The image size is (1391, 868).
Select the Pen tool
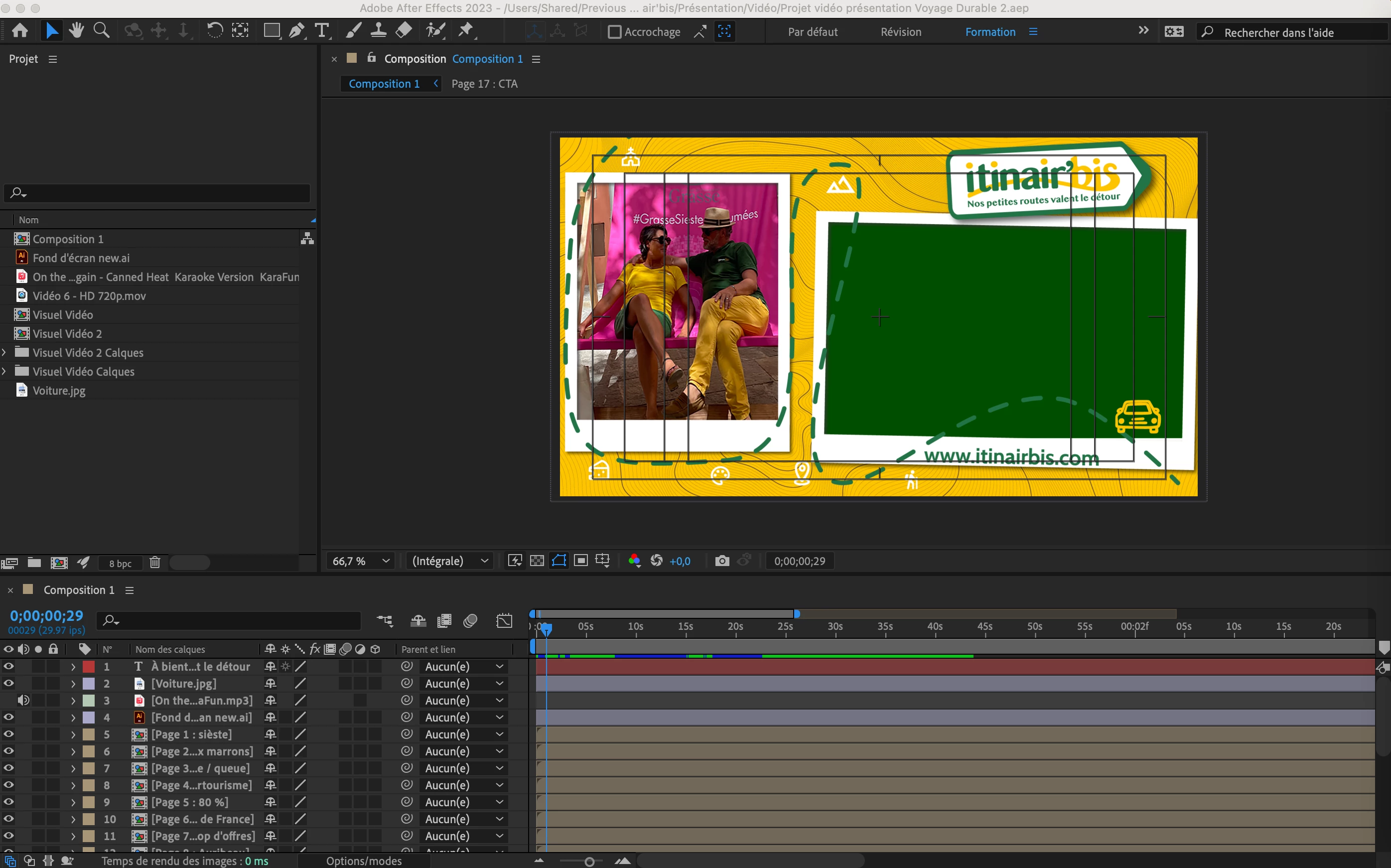tap(296, 30)
